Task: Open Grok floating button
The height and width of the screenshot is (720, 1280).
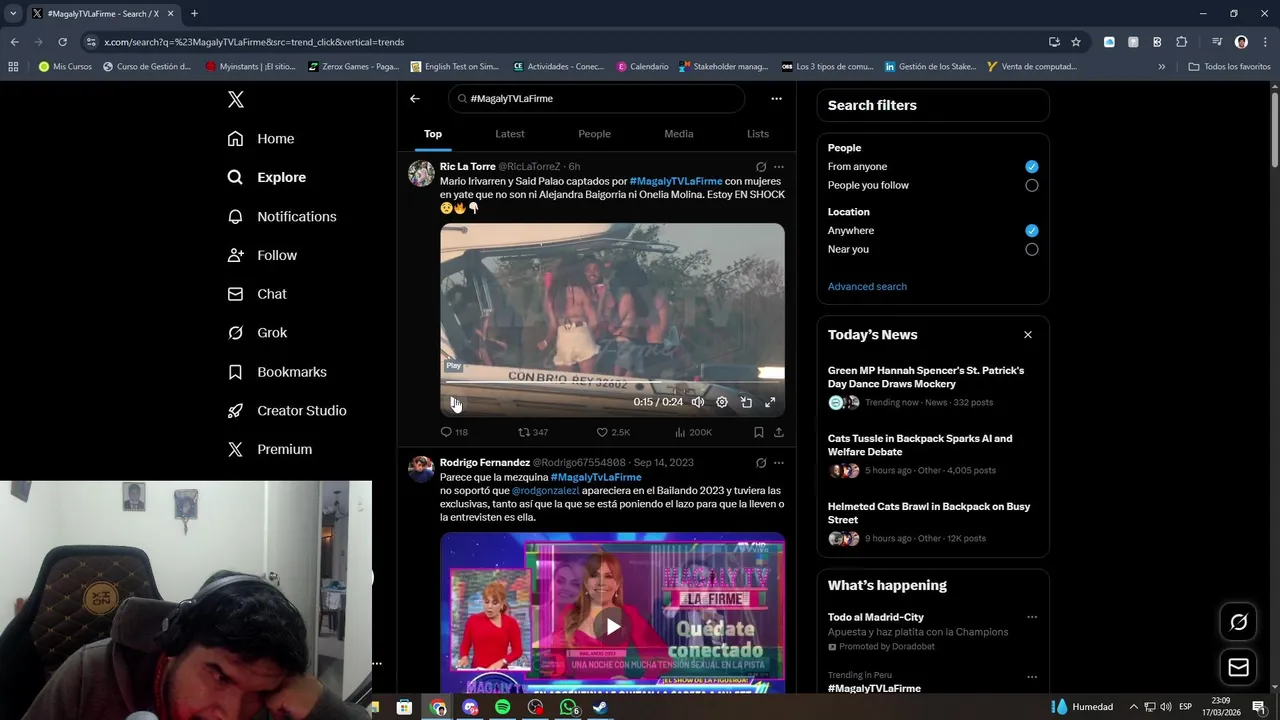Action: [x=1238, y=622]
